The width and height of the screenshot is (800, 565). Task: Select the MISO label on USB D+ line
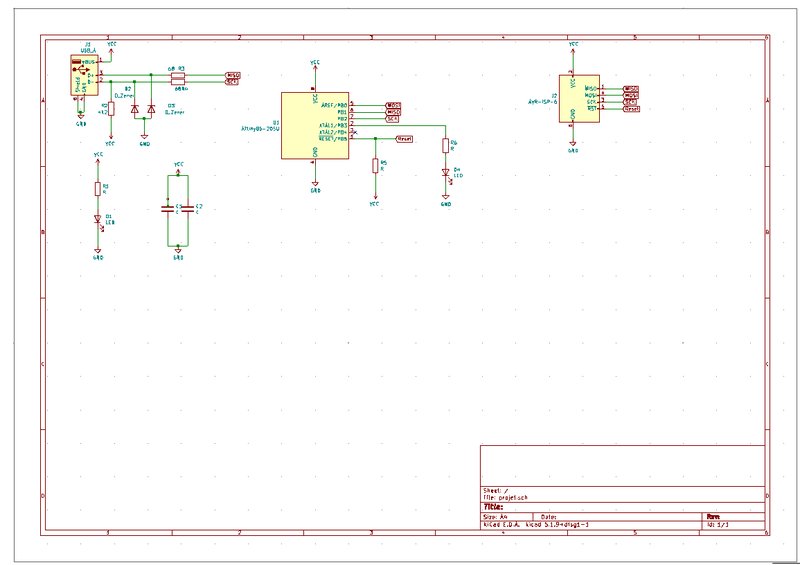[x=233, y=75]
